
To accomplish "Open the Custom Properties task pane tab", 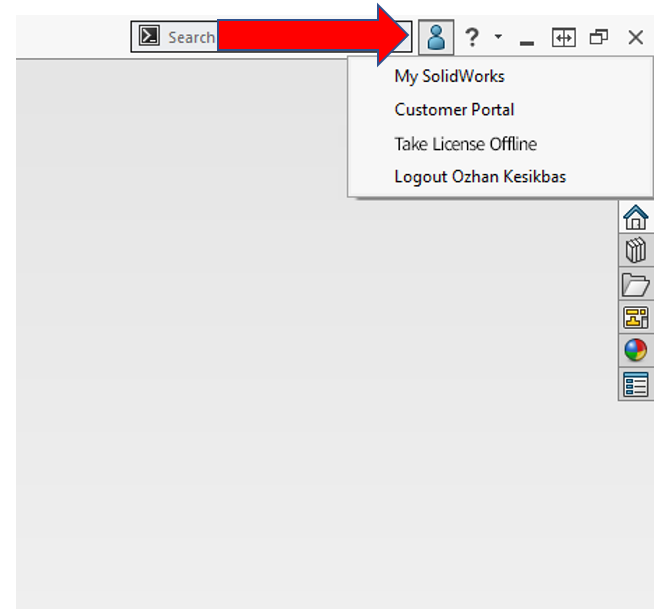I will click(x=635, y=384).
